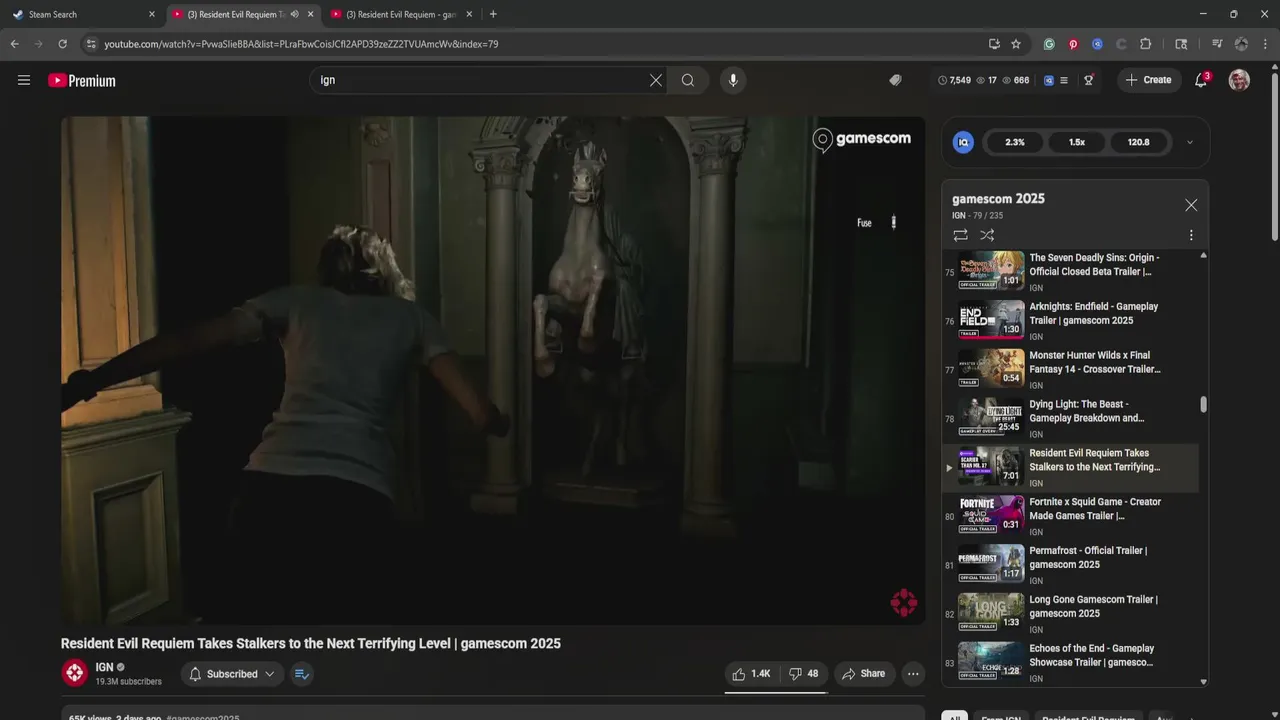This screenshot has height=720, width=1280.
Task: Like the video with 1.4K likes
Action: coord(751,674)
